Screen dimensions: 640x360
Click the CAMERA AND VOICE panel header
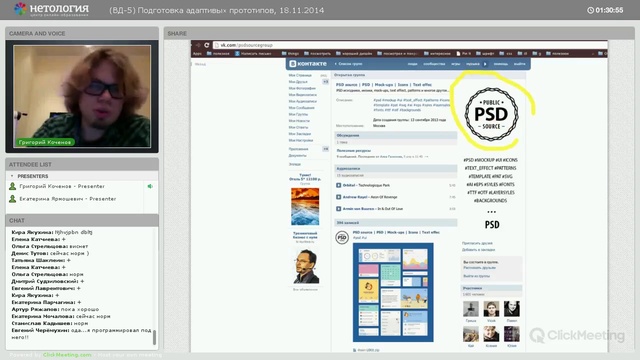click(82, 33)
